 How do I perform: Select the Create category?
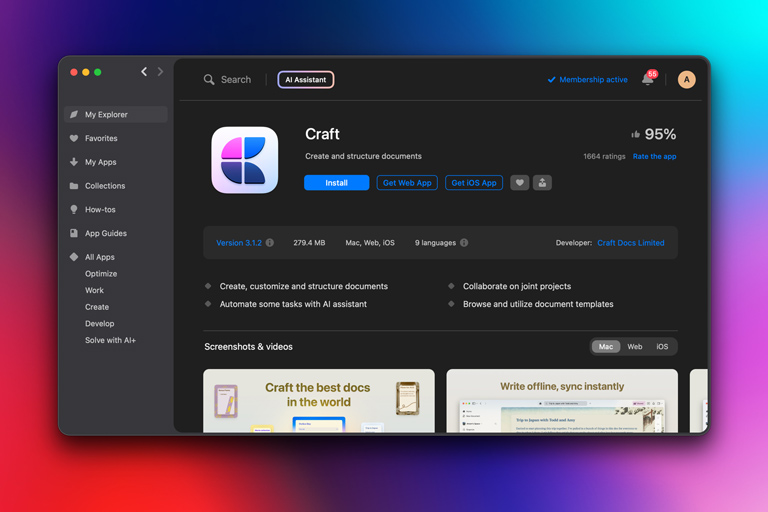tap(97, 307)
